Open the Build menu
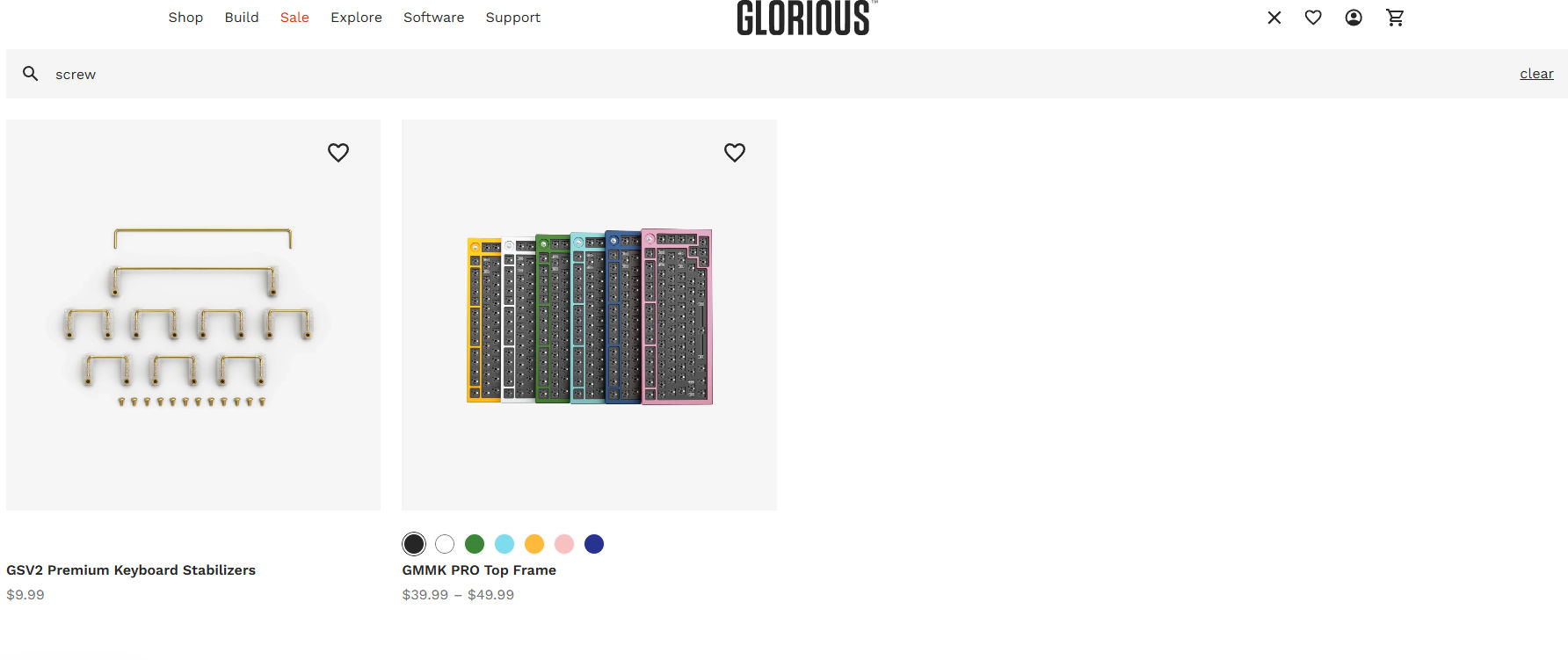This screenshot has height=660, width=1568. coord(242,18)
